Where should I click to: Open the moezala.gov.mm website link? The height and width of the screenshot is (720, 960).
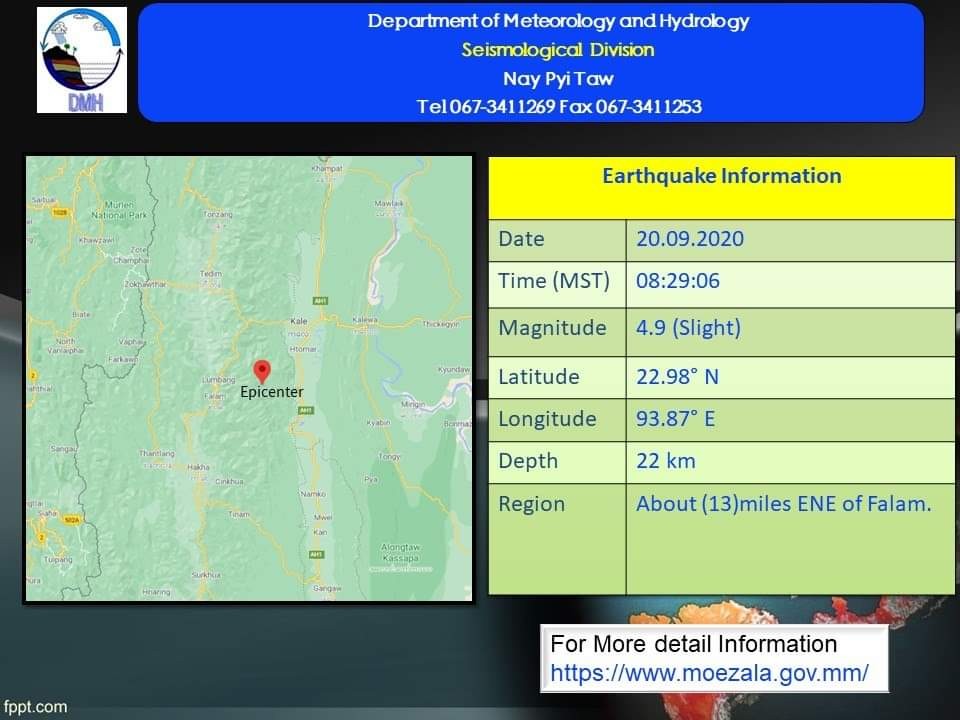tap(709, 673)
